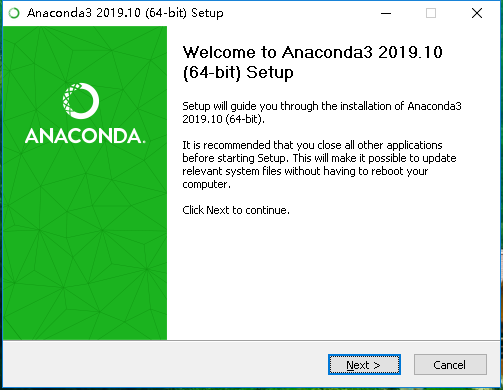Abort installation with the Cancel button
The image size is (504, 391).
tap(450, 365)
